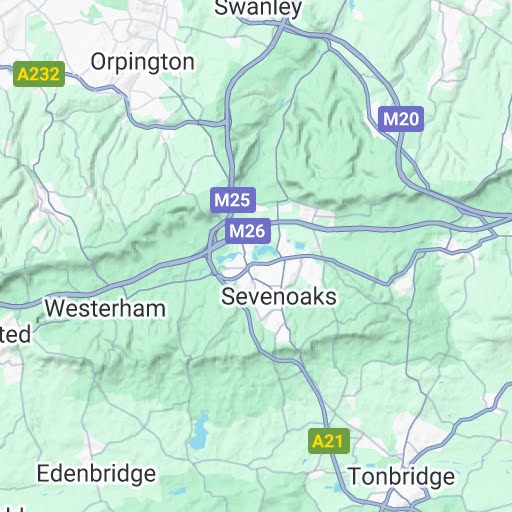The height and width of the screenshot is (512, 512).
Task: Click the M20 motorway shield
Action: click(401, 119)
